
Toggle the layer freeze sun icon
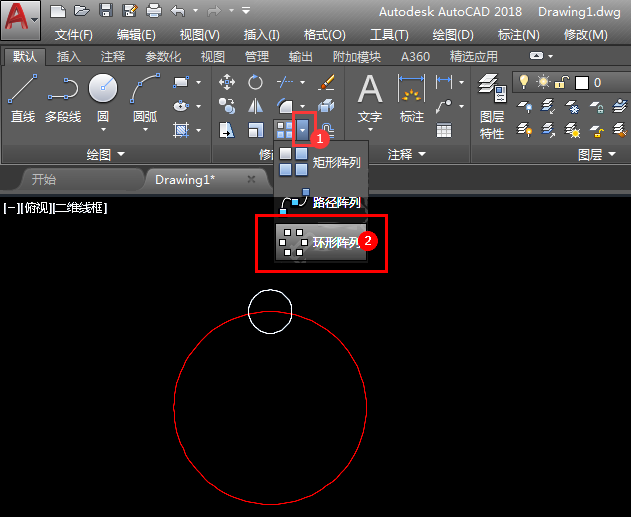point(543,82)
